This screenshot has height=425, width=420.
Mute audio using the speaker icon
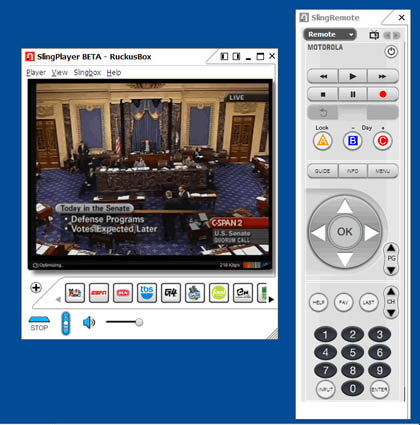click(89, 322)
